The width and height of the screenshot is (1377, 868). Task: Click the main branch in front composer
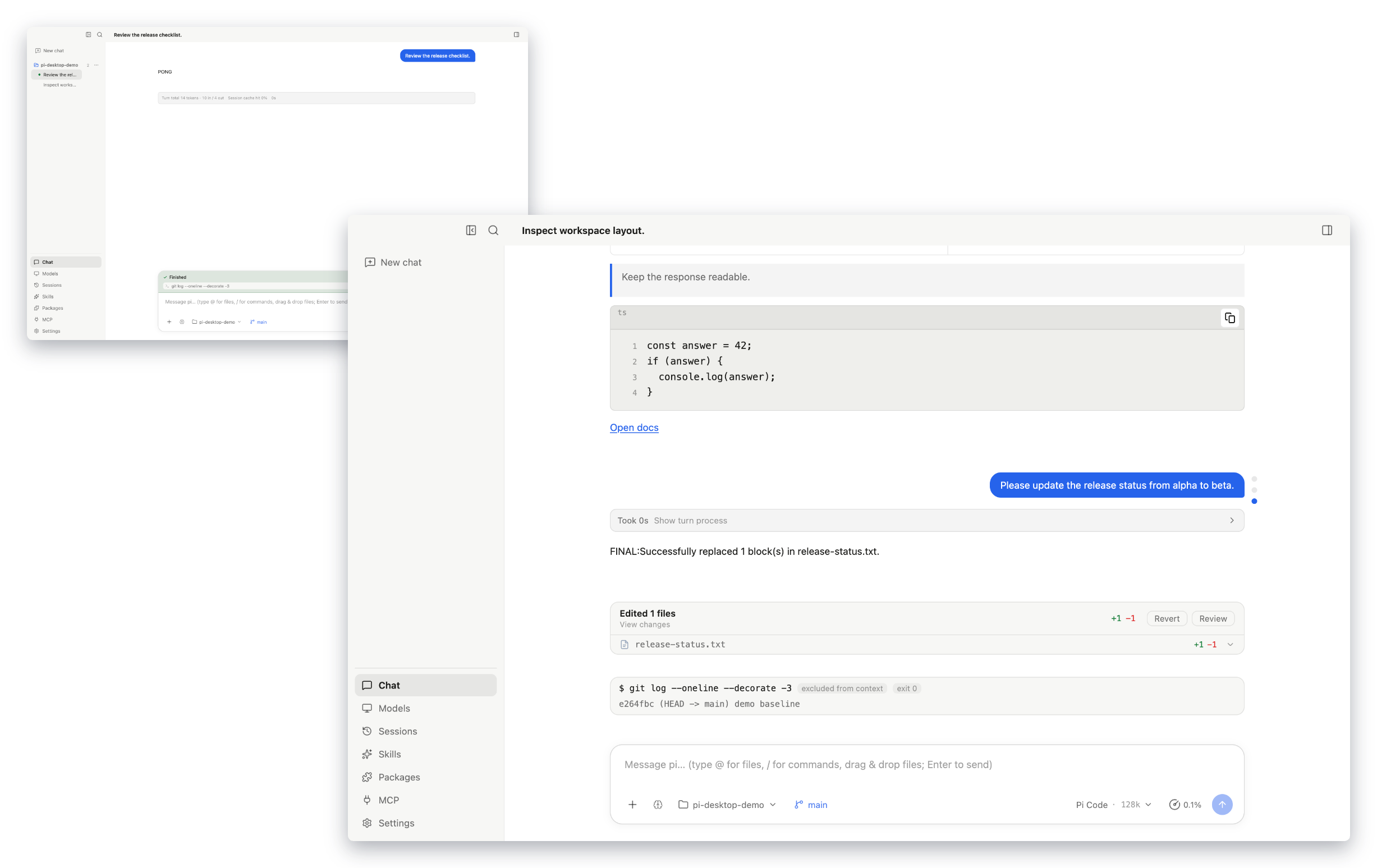coord(810,805)
